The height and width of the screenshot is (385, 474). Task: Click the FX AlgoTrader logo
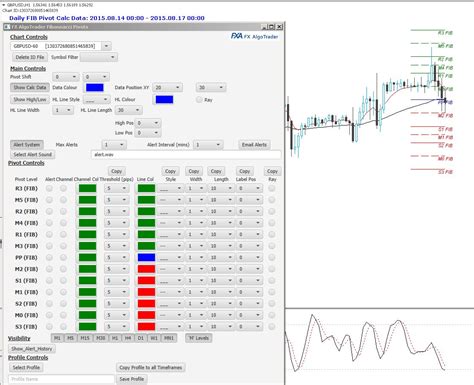254,36
